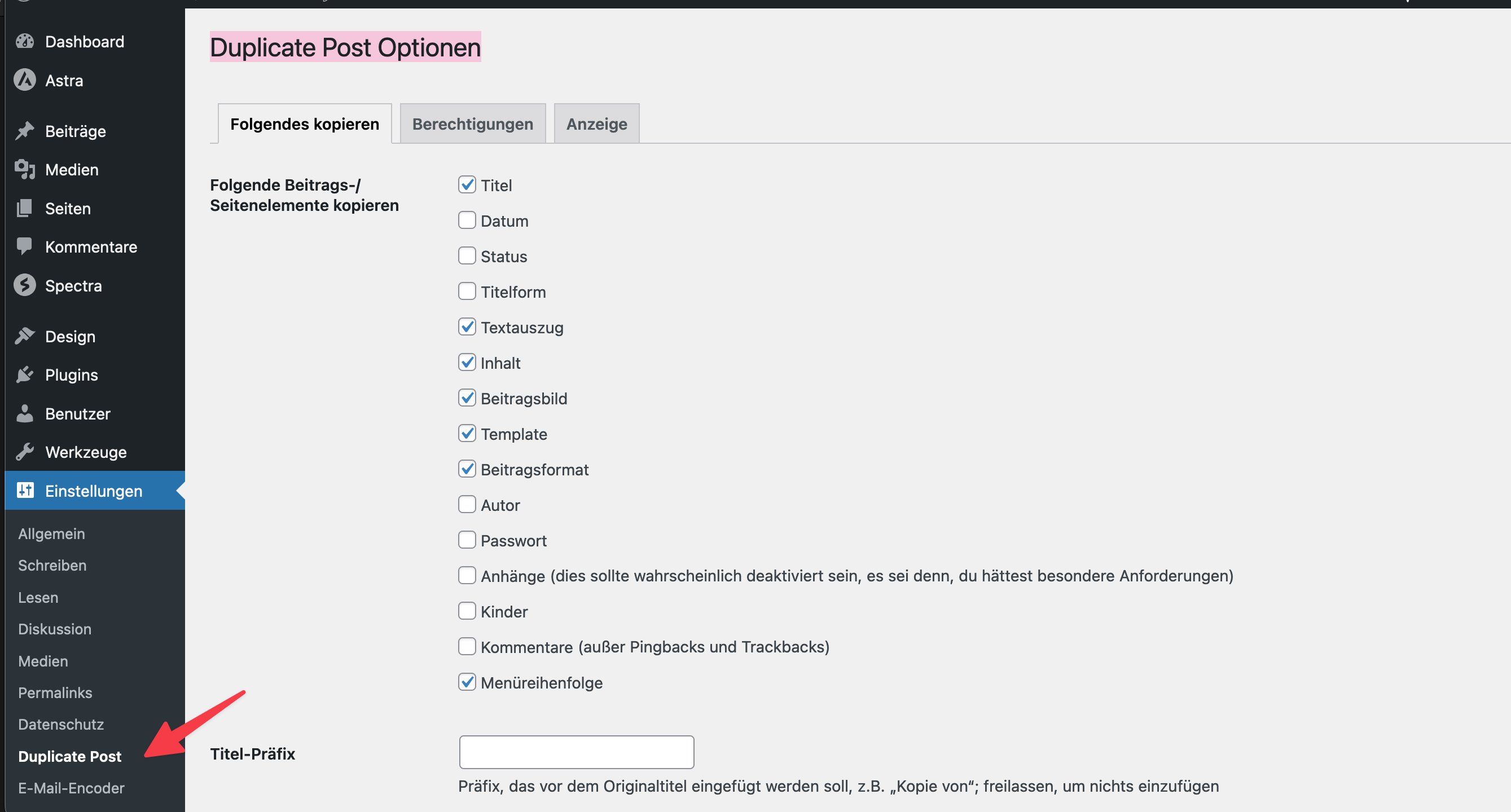
Task: Open the Seiten menu
Action: (68, 208)
